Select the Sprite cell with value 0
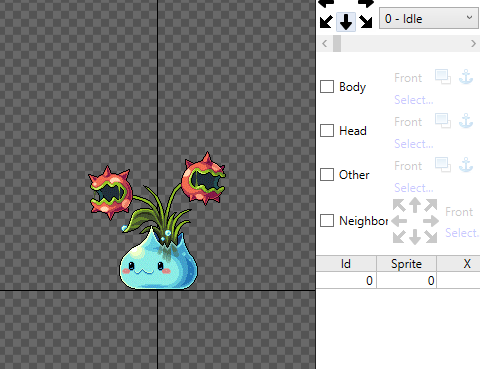Image resolution: width=480 pixels, height=369 pixels. tap(406, 280)
